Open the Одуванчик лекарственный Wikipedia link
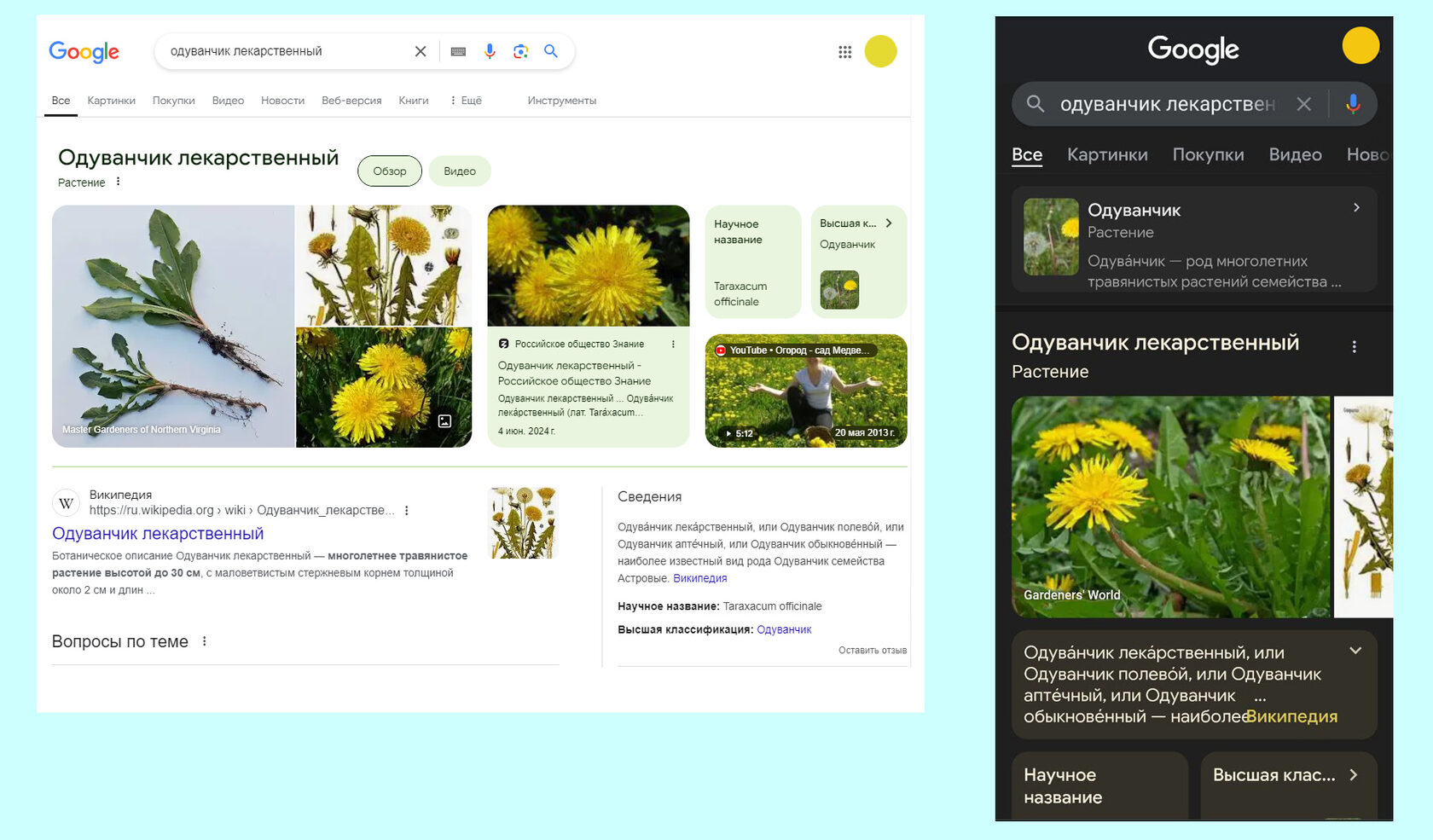Viewport: 1433px width, 840px height. (157, 532)
